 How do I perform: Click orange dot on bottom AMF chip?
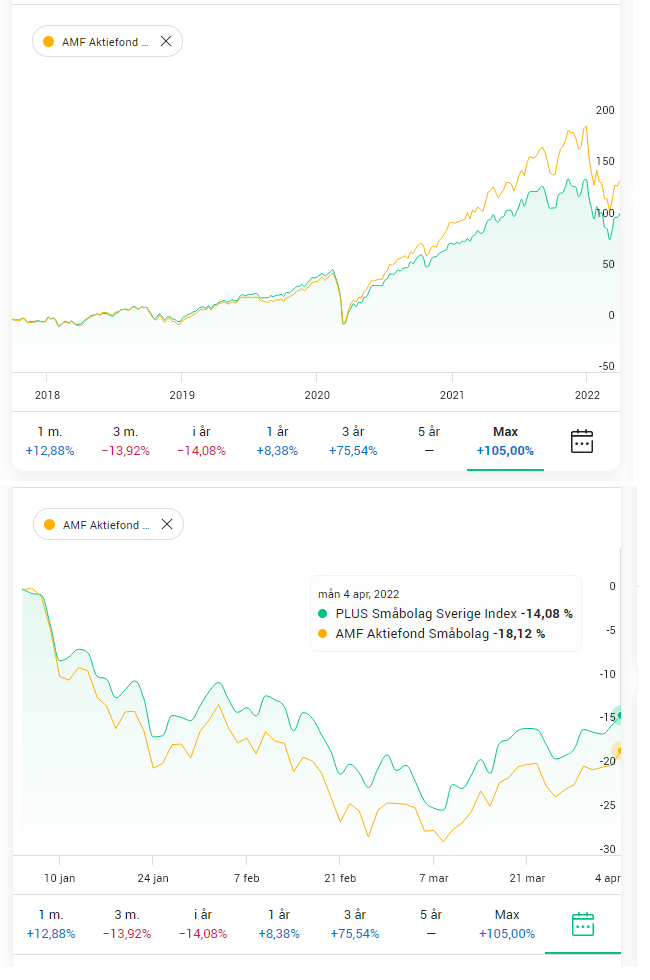coord(50,525)
